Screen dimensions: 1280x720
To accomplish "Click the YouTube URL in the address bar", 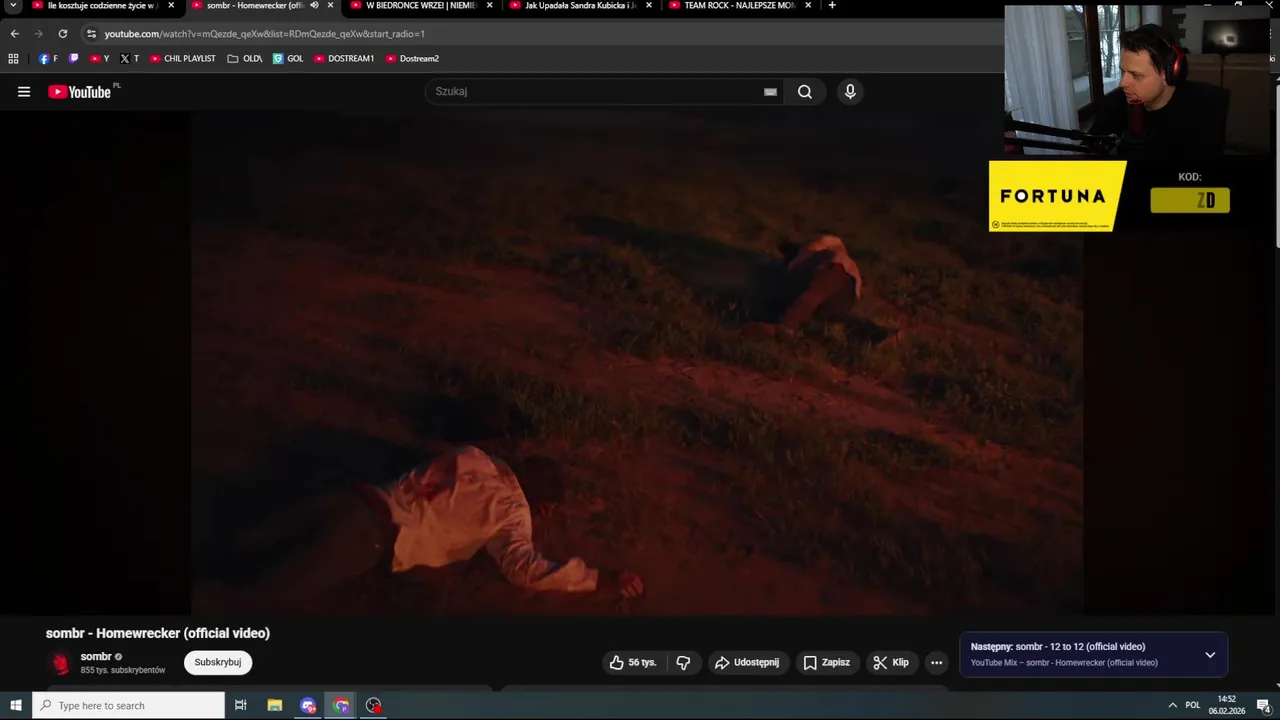I will tap(265, 33).
